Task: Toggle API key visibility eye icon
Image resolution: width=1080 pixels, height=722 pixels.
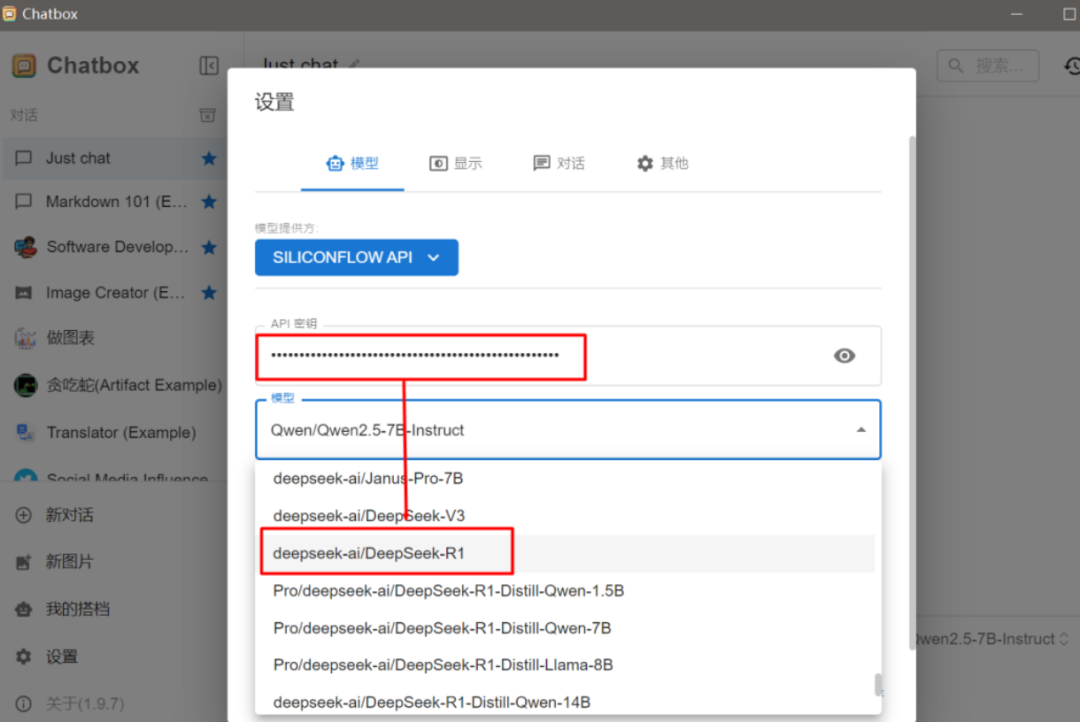Action: 844,355
